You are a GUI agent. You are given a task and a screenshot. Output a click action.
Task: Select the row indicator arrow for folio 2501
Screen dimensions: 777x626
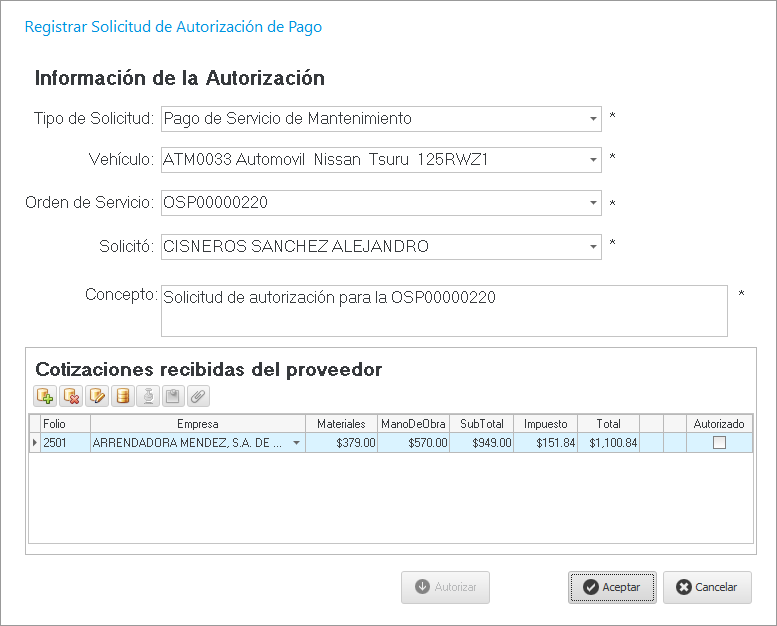pos(35,442)
